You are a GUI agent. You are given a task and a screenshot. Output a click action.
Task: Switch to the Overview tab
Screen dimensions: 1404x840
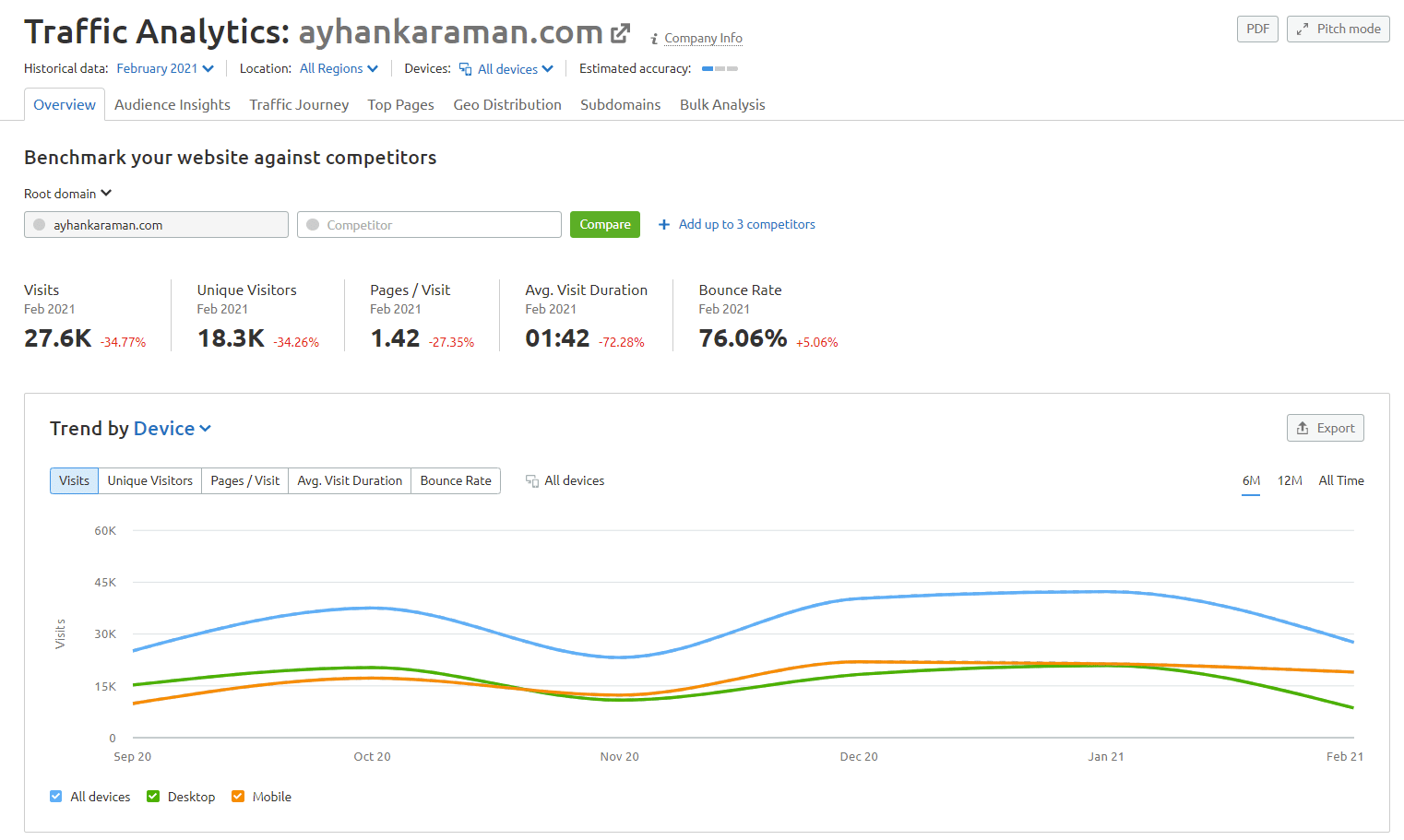[x=65, y=105]
